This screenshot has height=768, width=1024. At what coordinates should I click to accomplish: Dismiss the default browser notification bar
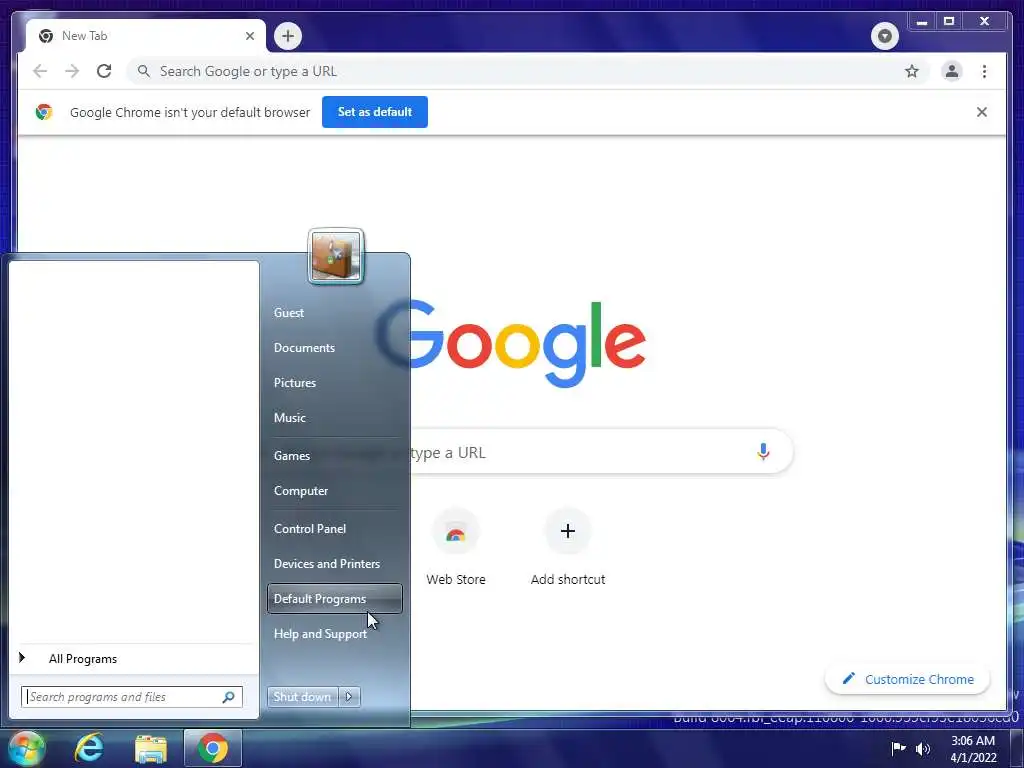[x=982, y=112]
